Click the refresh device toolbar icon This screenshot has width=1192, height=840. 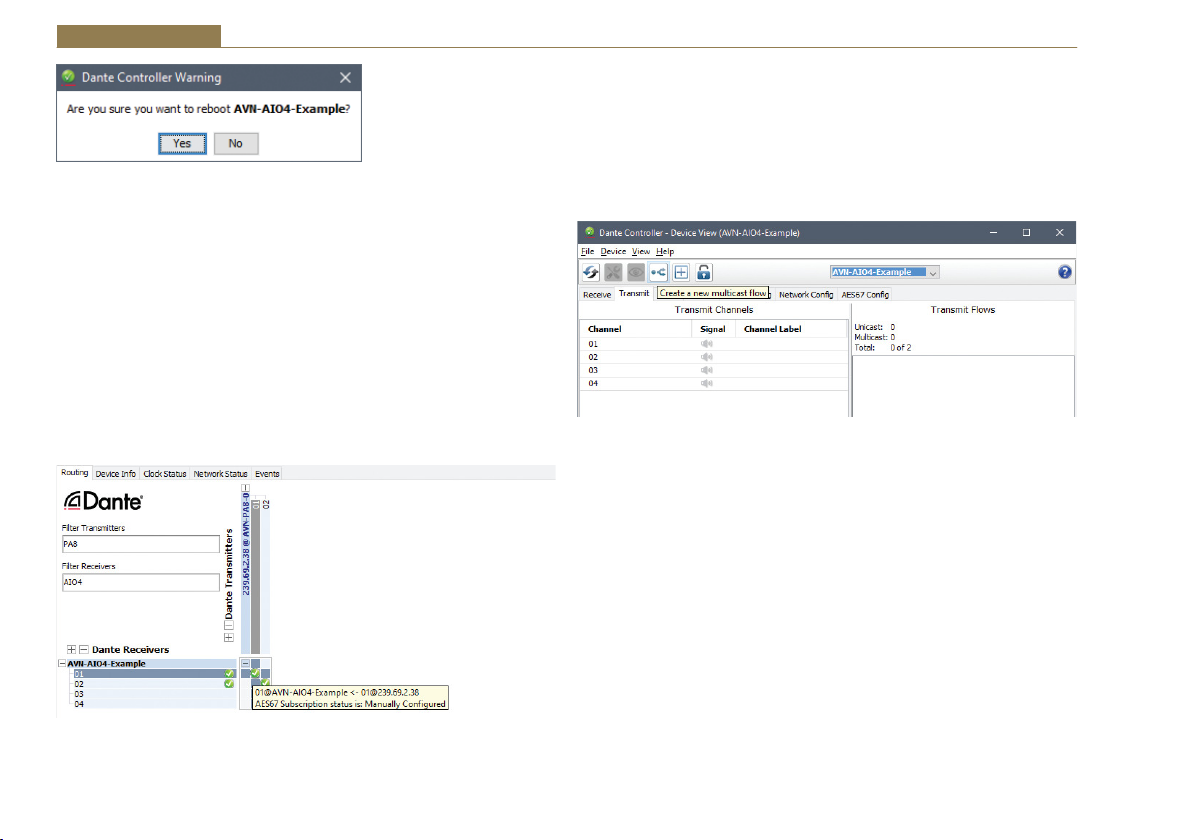(x=591, y=272)
